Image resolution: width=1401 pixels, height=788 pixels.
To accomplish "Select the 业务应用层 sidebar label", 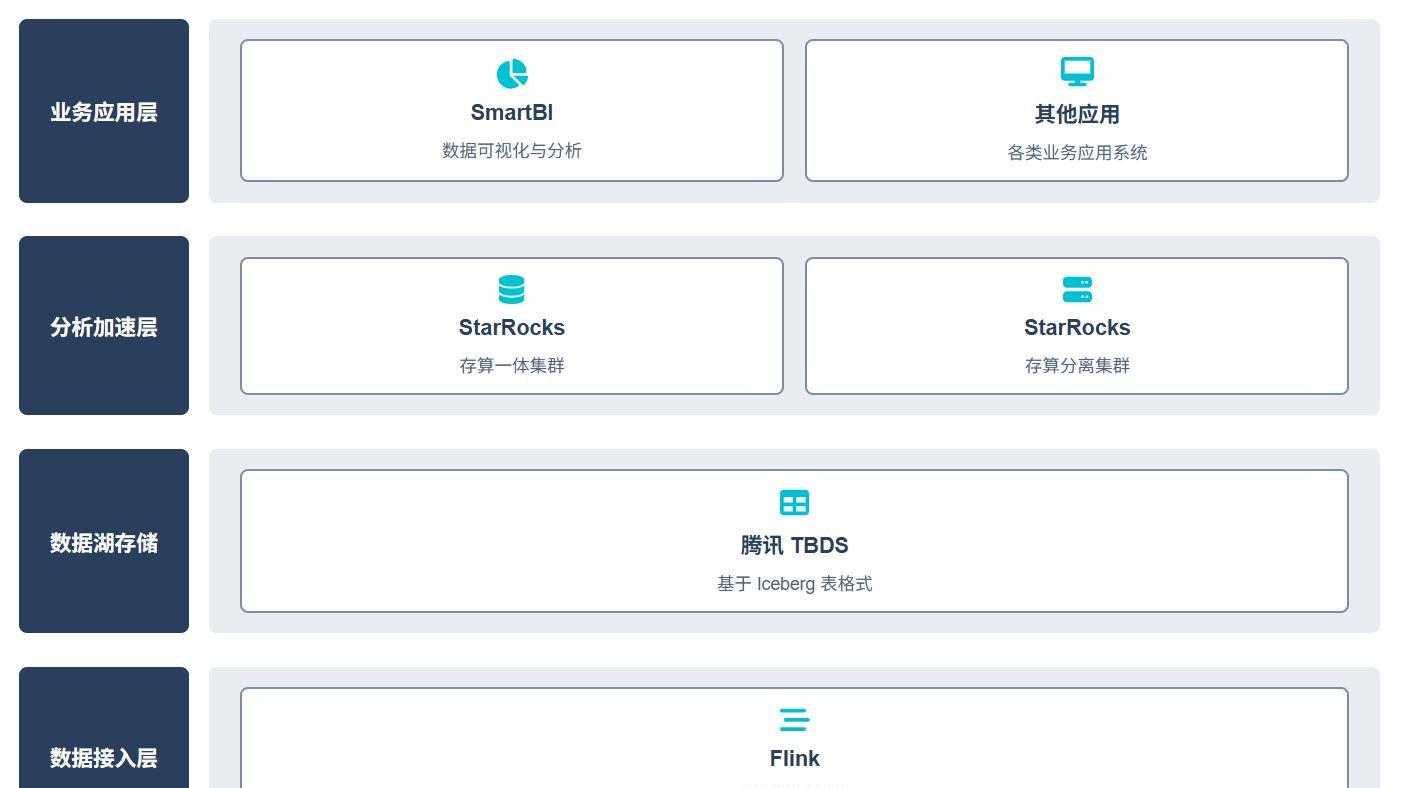I will (103, 111).
